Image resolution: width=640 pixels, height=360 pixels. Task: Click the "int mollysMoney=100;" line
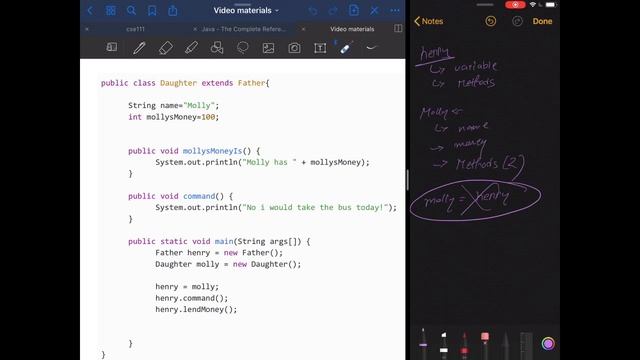click(173, 117)
